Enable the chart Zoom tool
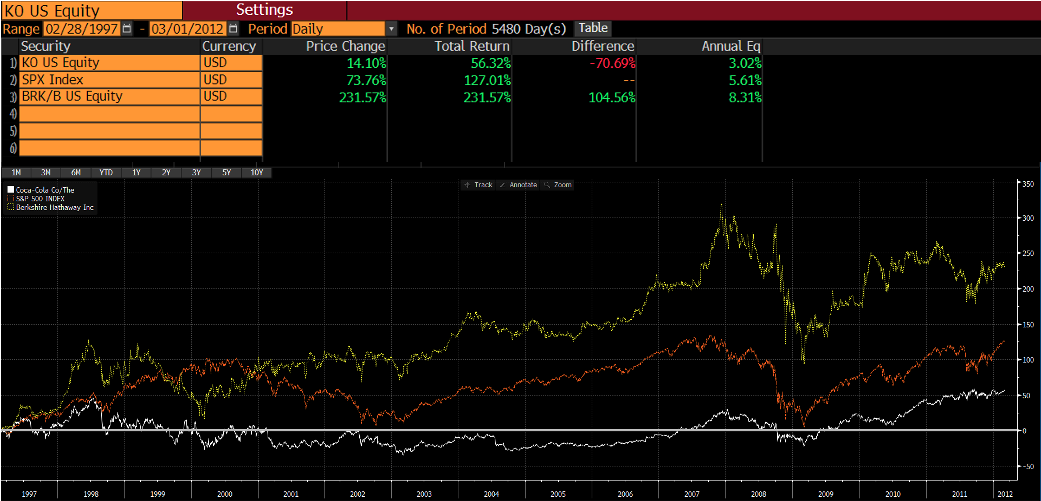This screenshot has height=501, width=1041. pyautogui.click(x=558, y=185)
